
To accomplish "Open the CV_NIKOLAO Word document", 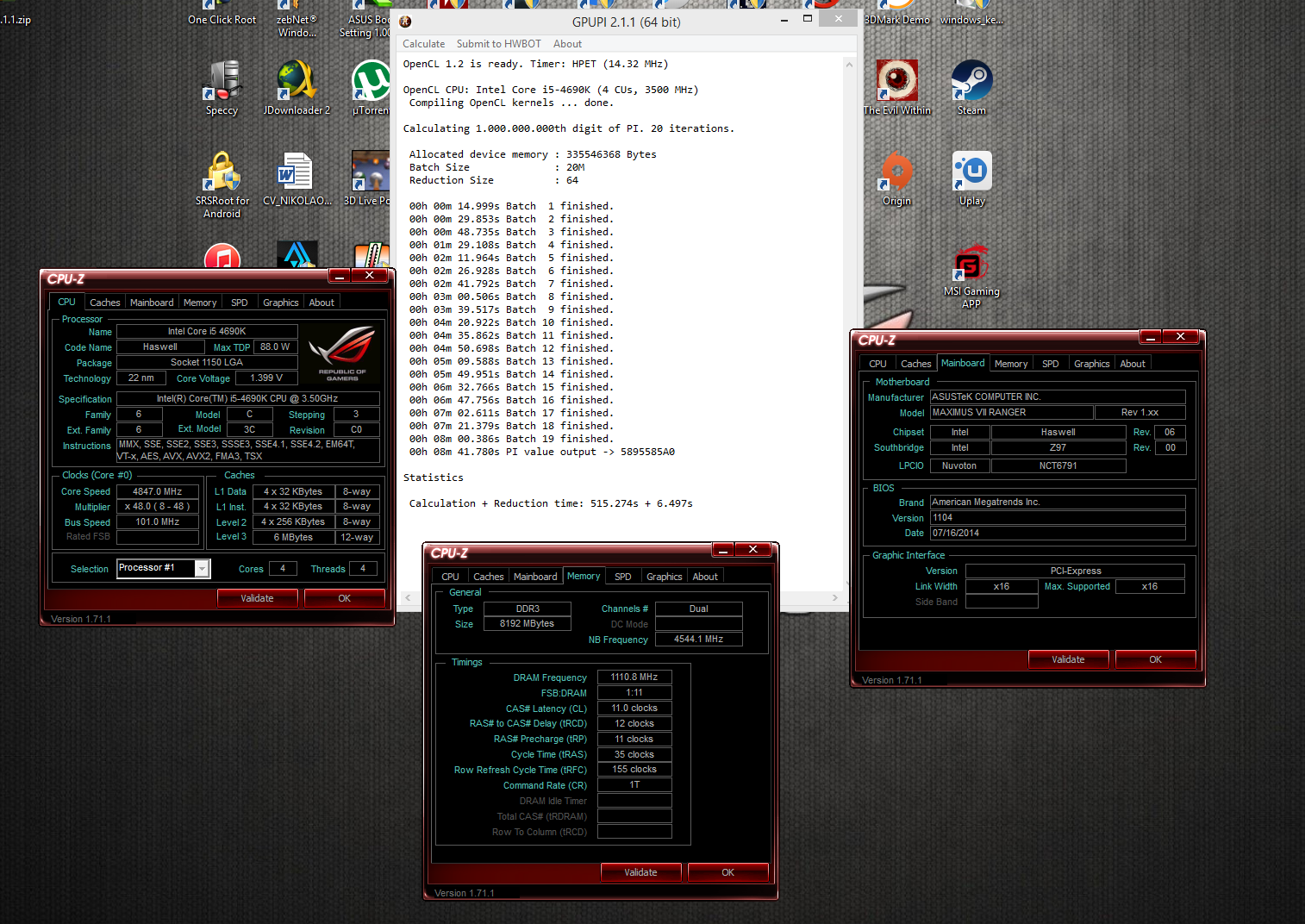I will click(297, 179).
